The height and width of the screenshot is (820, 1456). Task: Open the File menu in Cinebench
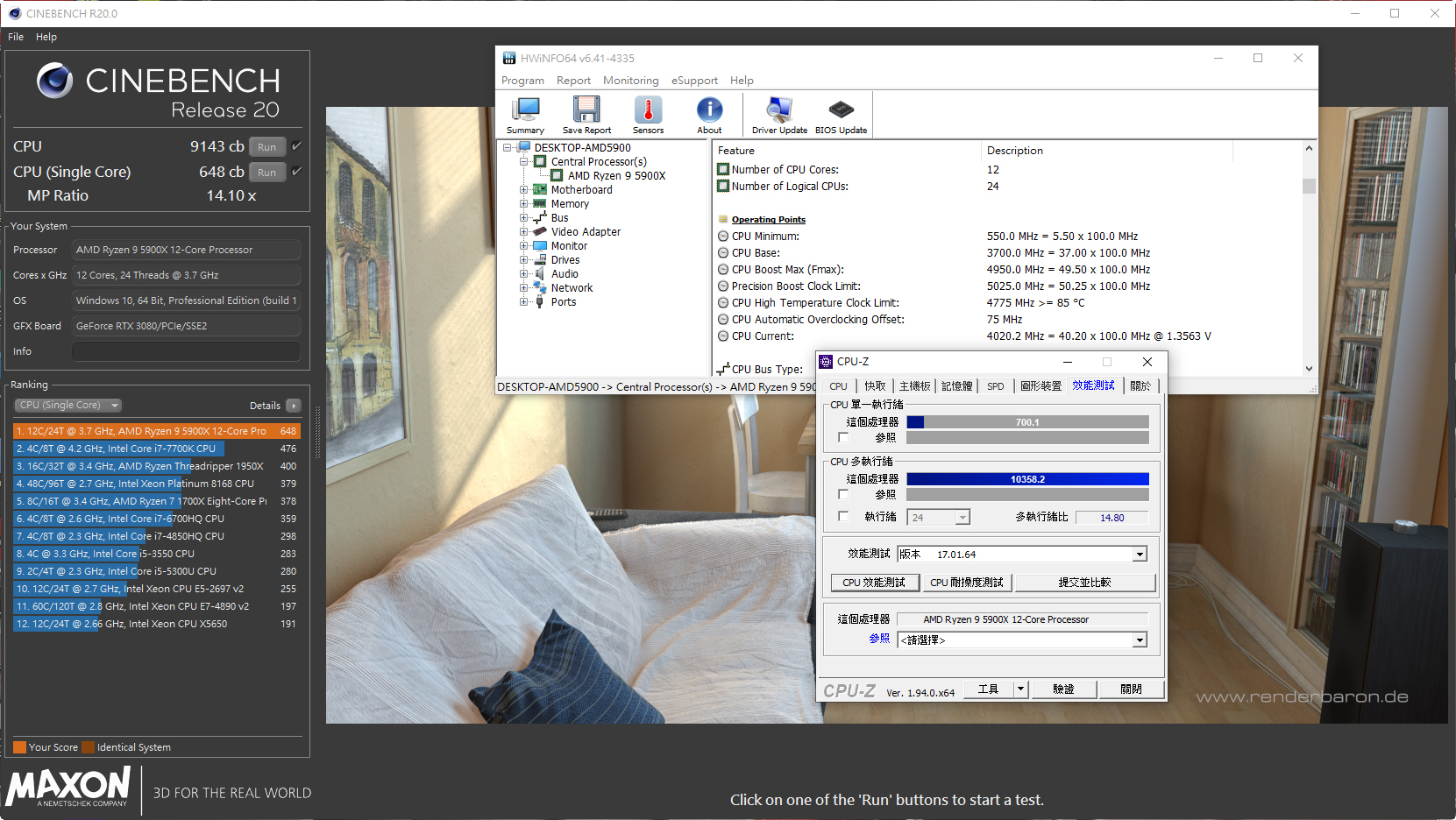[x=16, y=37]
